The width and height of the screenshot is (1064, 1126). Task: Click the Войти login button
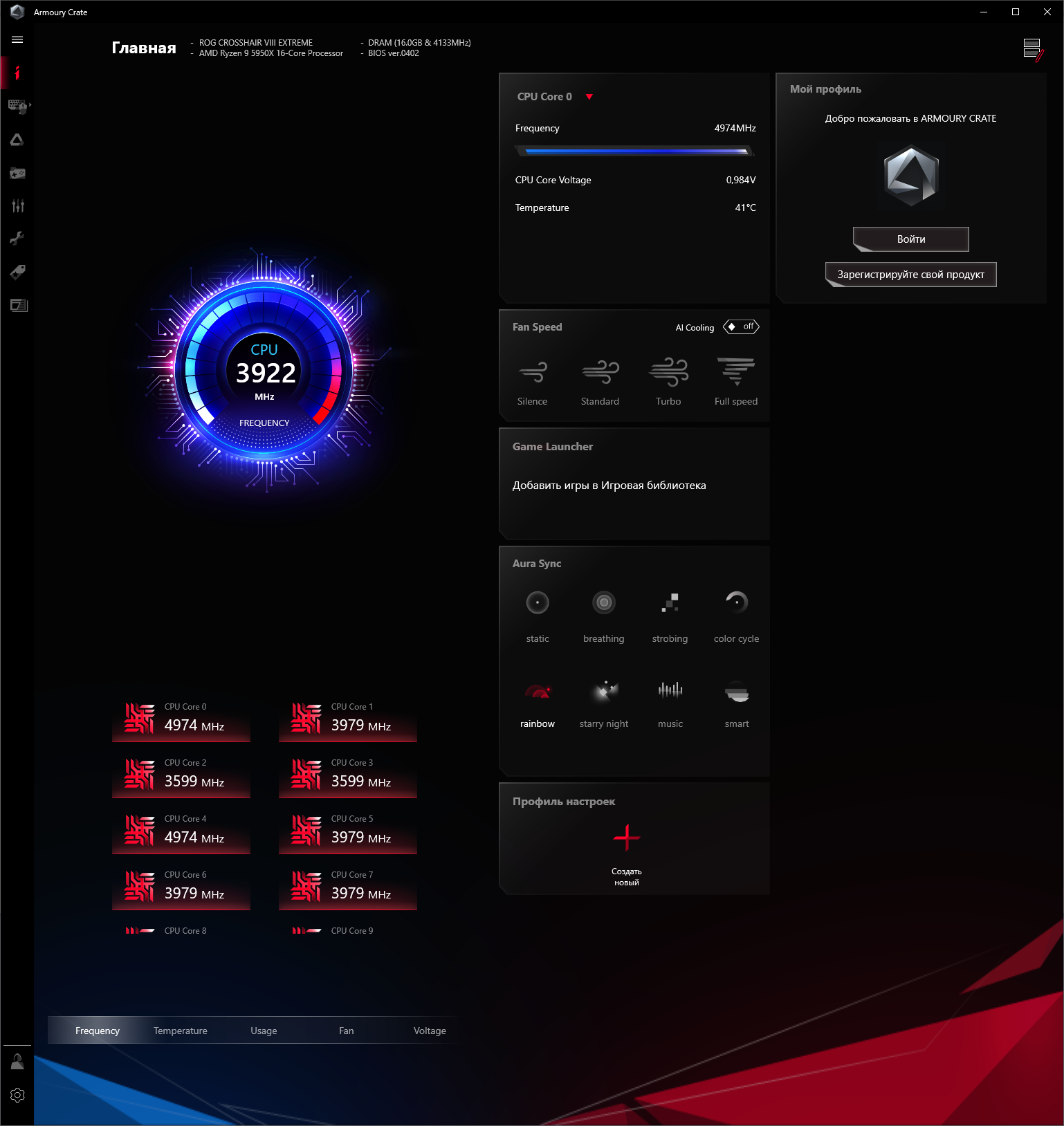point(910,239)
